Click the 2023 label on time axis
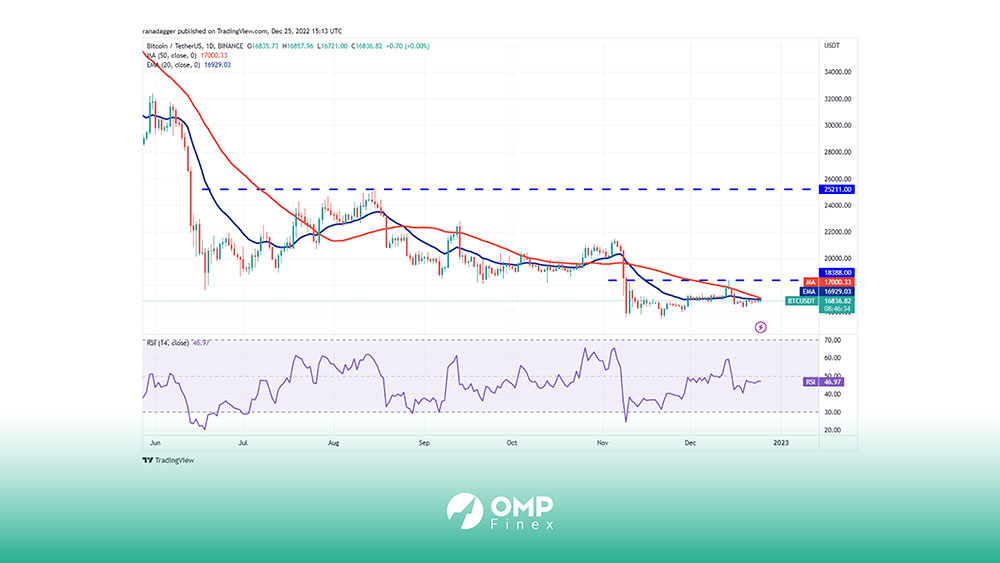1000x563 pixels. click(781, 442)
